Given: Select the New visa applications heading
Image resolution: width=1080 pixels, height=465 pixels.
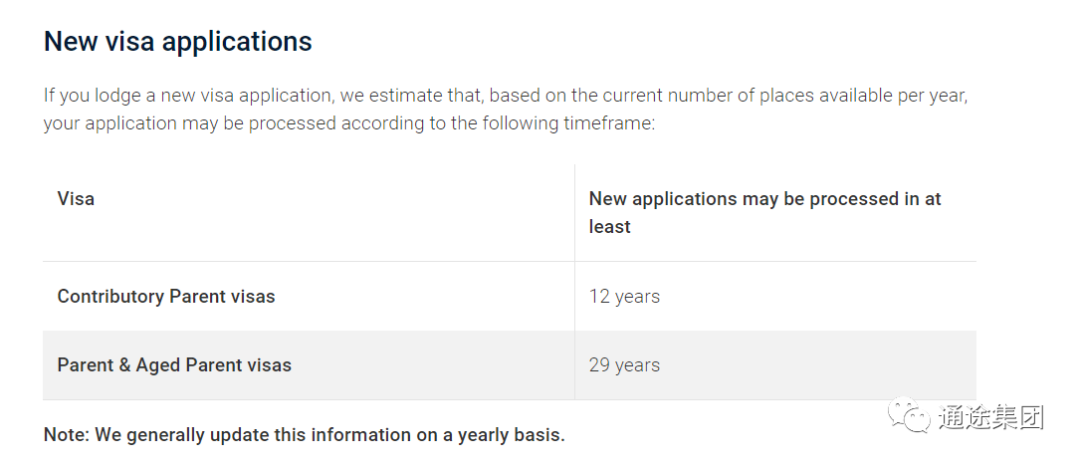Looking at the screenshot, I should (178, 41).
